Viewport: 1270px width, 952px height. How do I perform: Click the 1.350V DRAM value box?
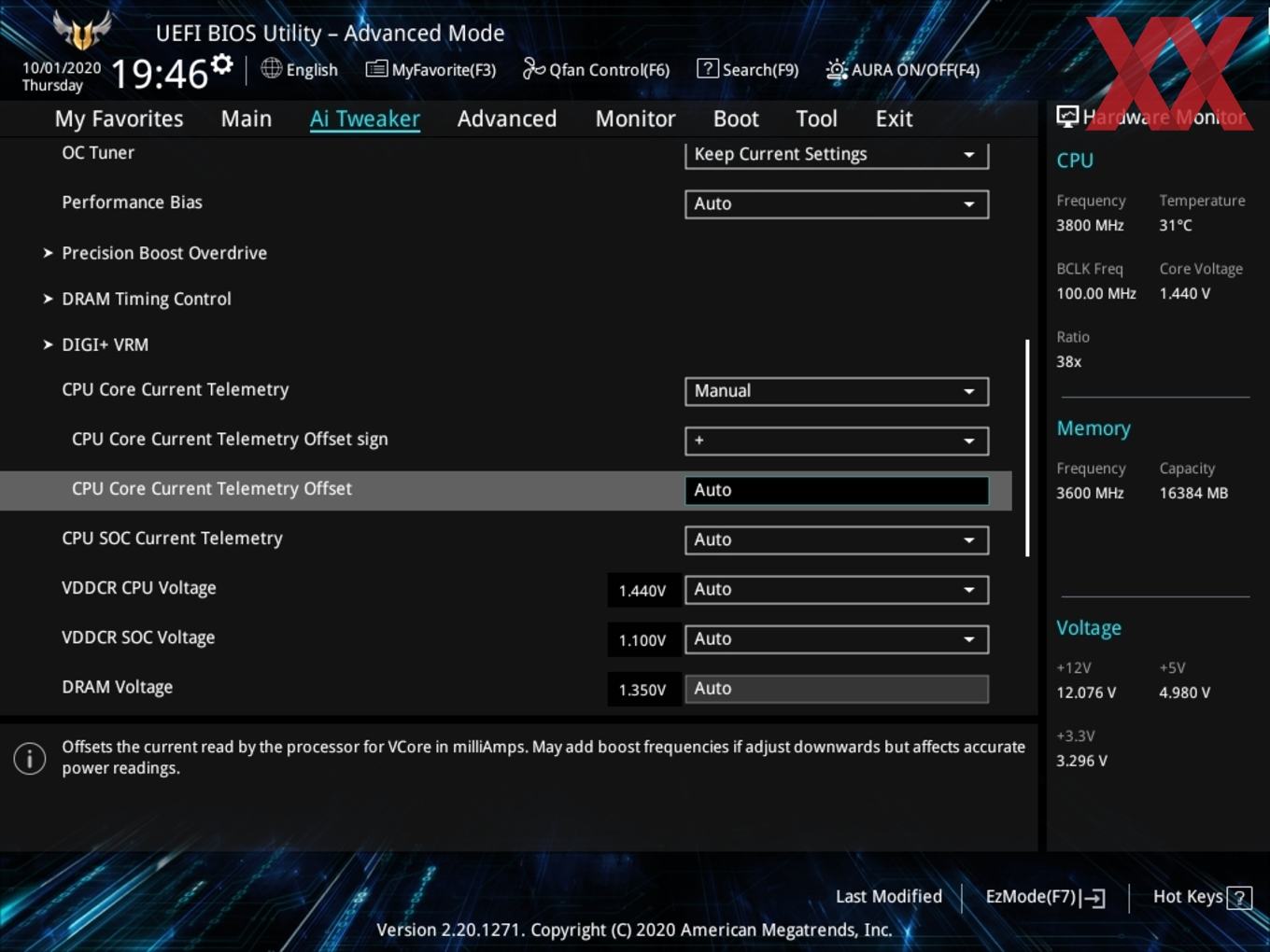click(642, 689)
